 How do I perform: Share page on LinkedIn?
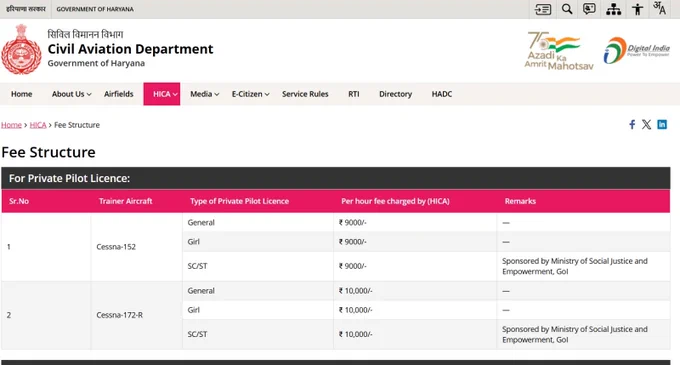click(x=662, y=124)
